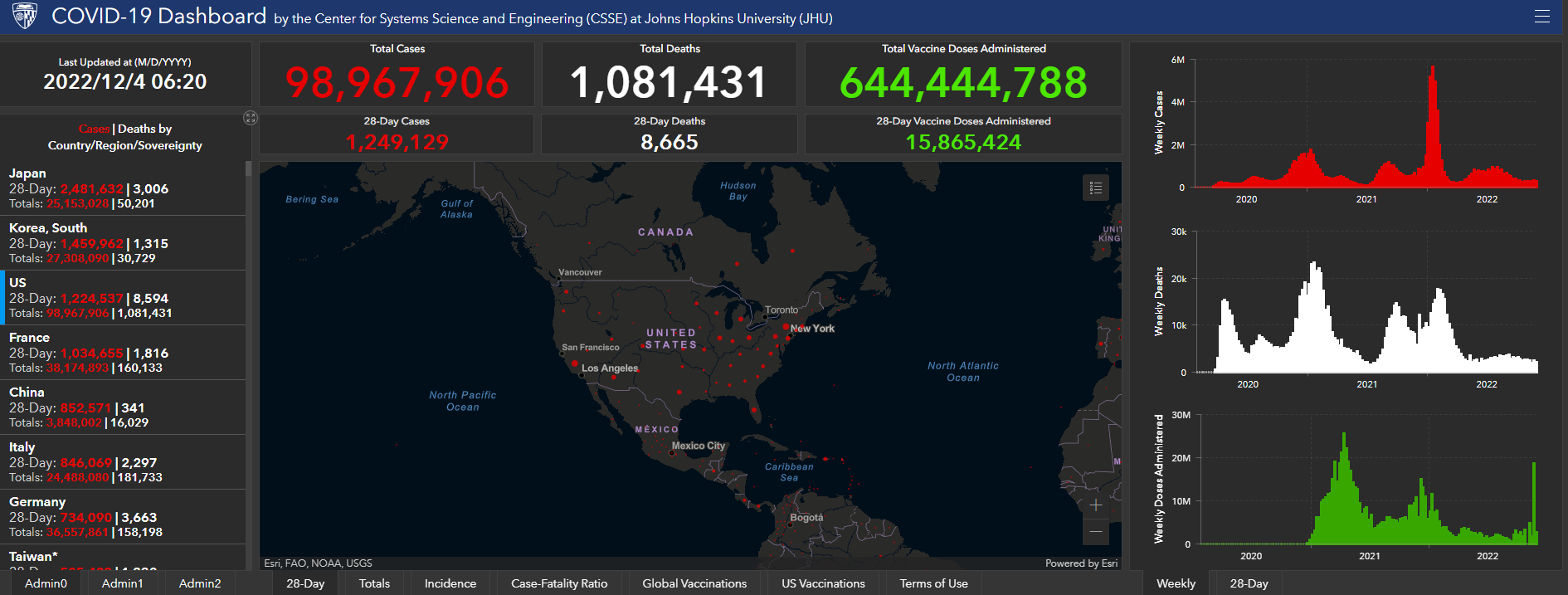Switch to Admin2 tab
Image resolution: width=1568 pixels, height=595 pixels.
(x=200, y=583)
